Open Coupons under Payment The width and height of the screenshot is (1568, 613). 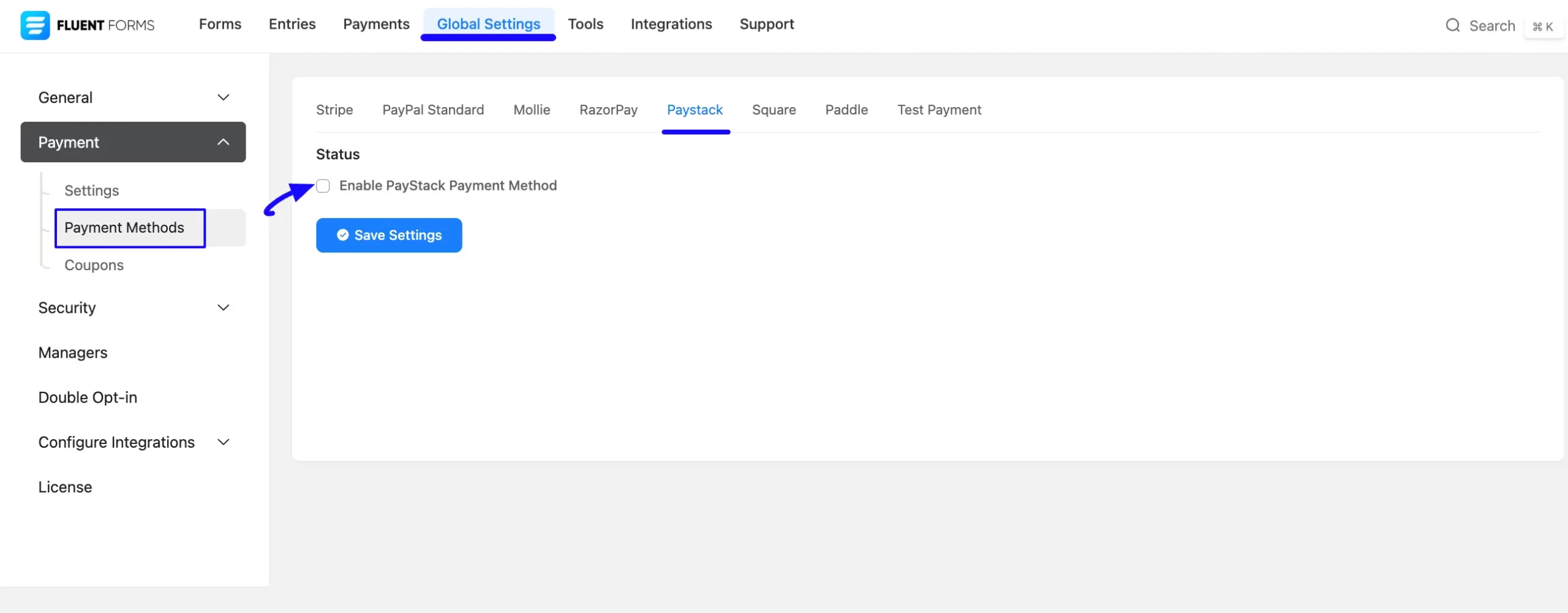coord(94,265)
